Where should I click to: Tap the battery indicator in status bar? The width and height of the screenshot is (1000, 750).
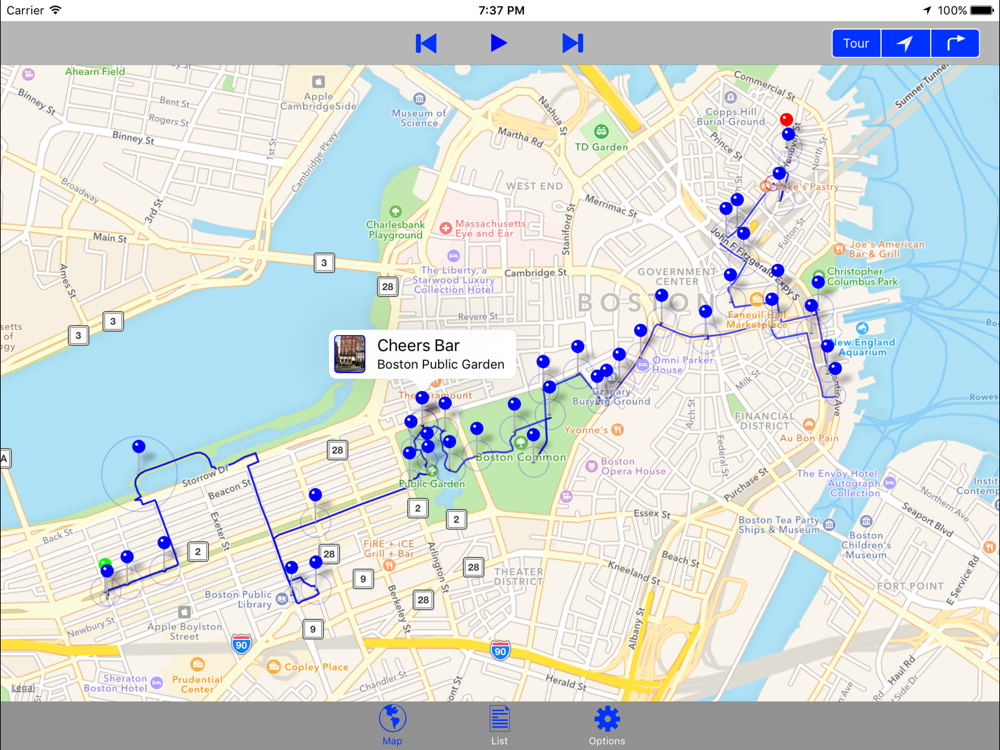[x=982, y=10]
